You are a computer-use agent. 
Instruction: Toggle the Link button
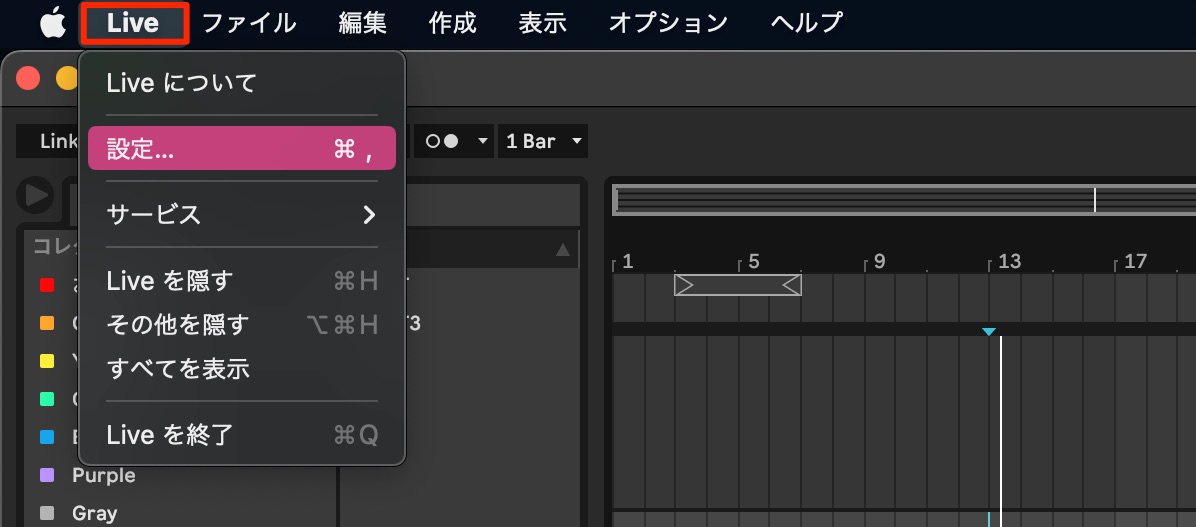tap(58, 141)
